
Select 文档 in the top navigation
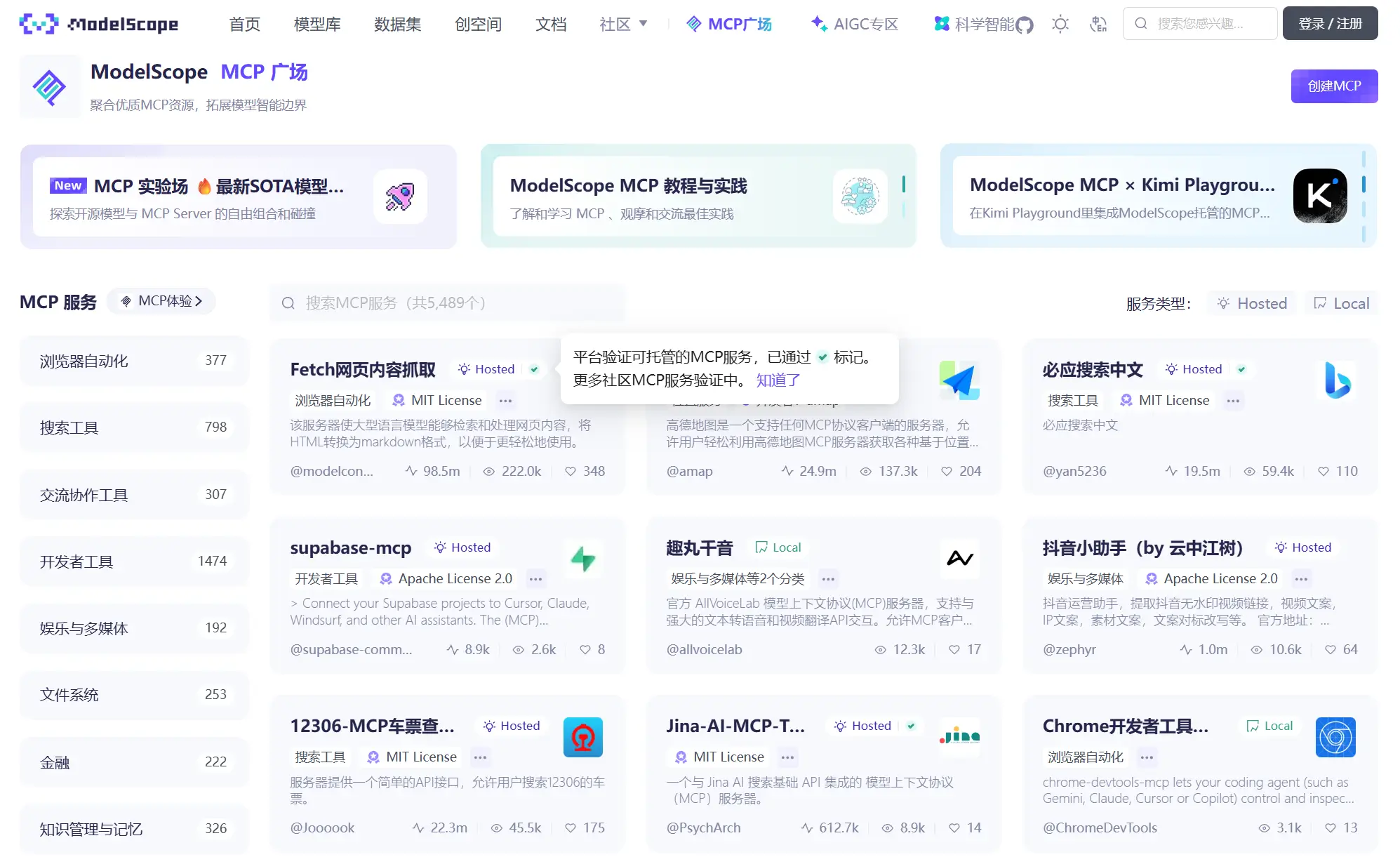(x=551, y=23)
